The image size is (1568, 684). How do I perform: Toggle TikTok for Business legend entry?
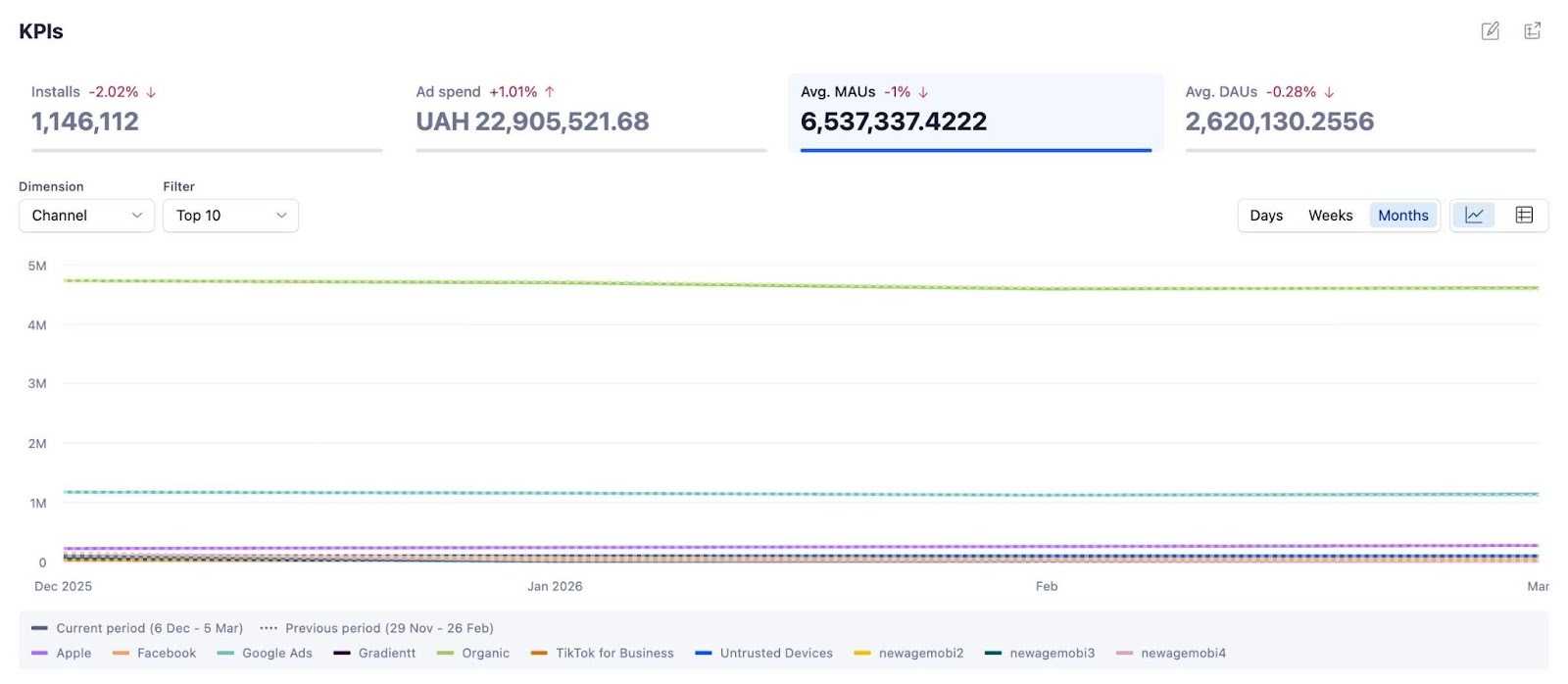[602, 653]
